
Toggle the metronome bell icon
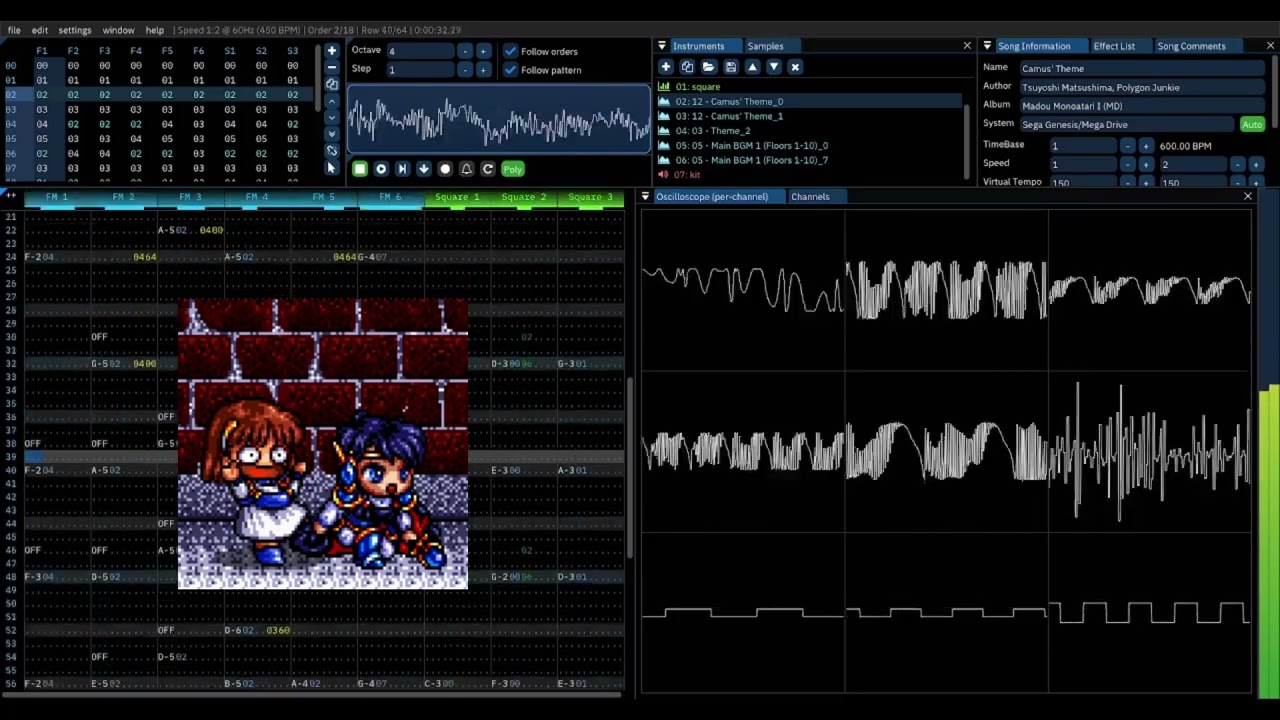pyautogui.click(x=466, y=169)
